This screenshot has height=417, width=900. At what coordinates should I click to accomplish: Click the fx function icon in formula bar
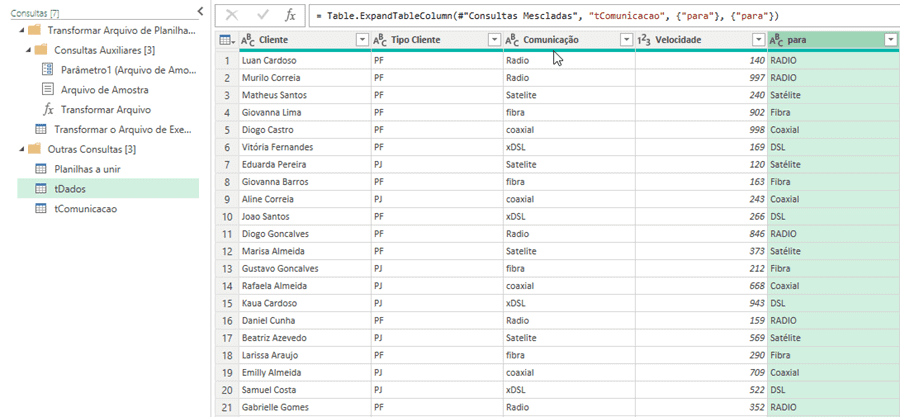coord(289,15)
